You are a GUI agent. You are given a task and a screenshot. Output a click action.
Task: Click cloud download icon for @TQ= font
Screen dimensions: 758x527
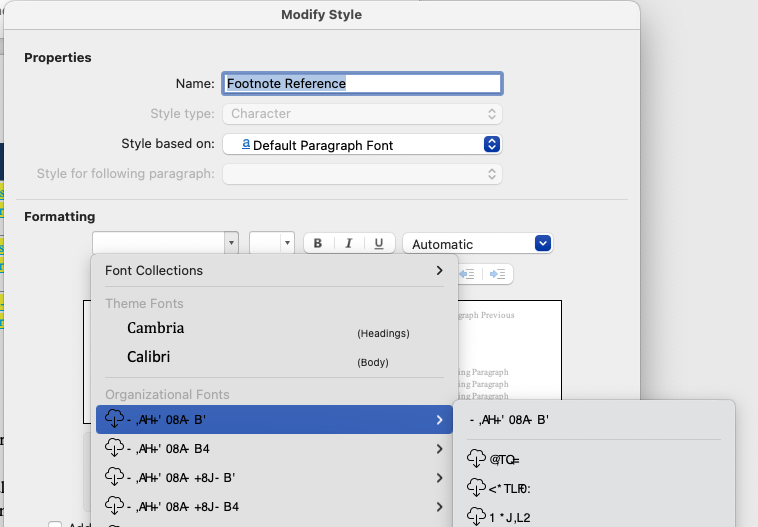click(476, 458)
